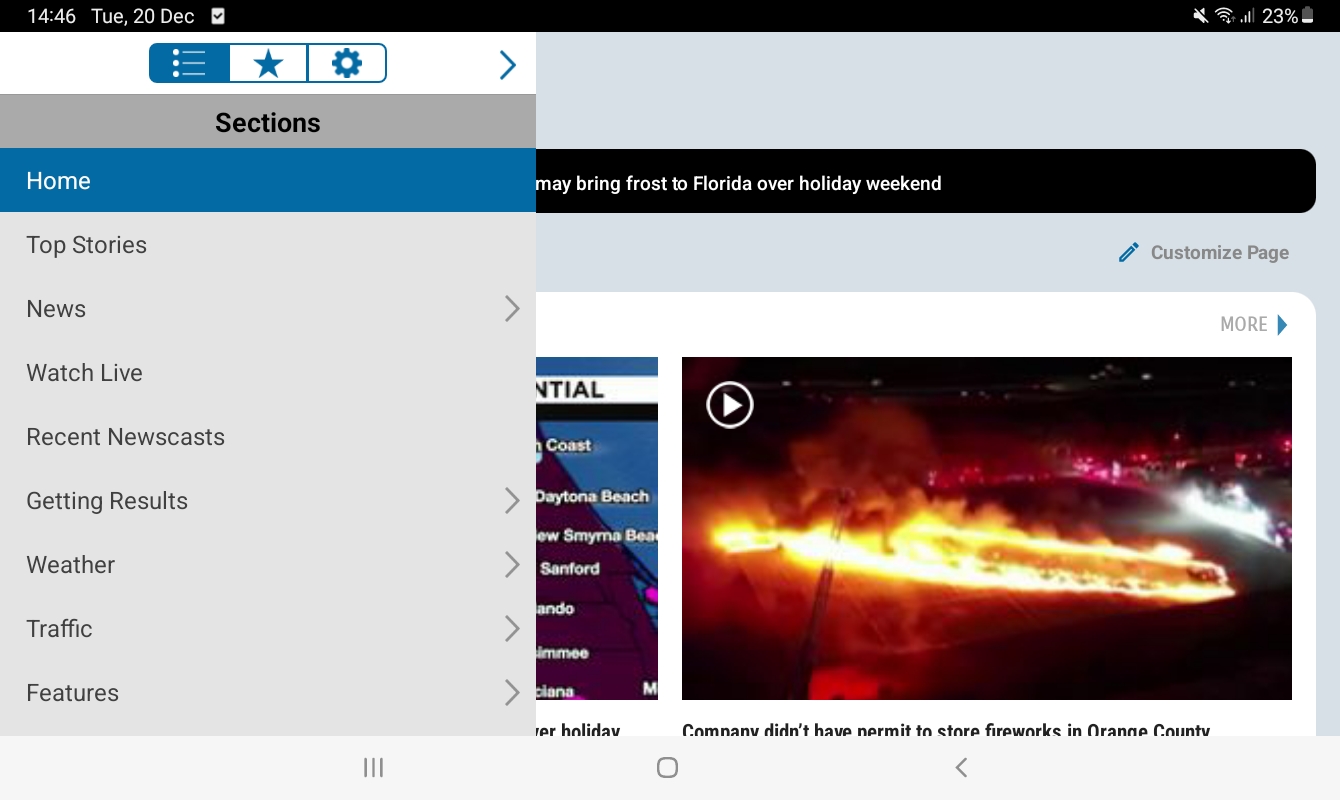Image resolution: width=1340 pixels, height=800 pixels.
Task: Expand the Features submenu chevron
Action: click(x=512, y=693)
